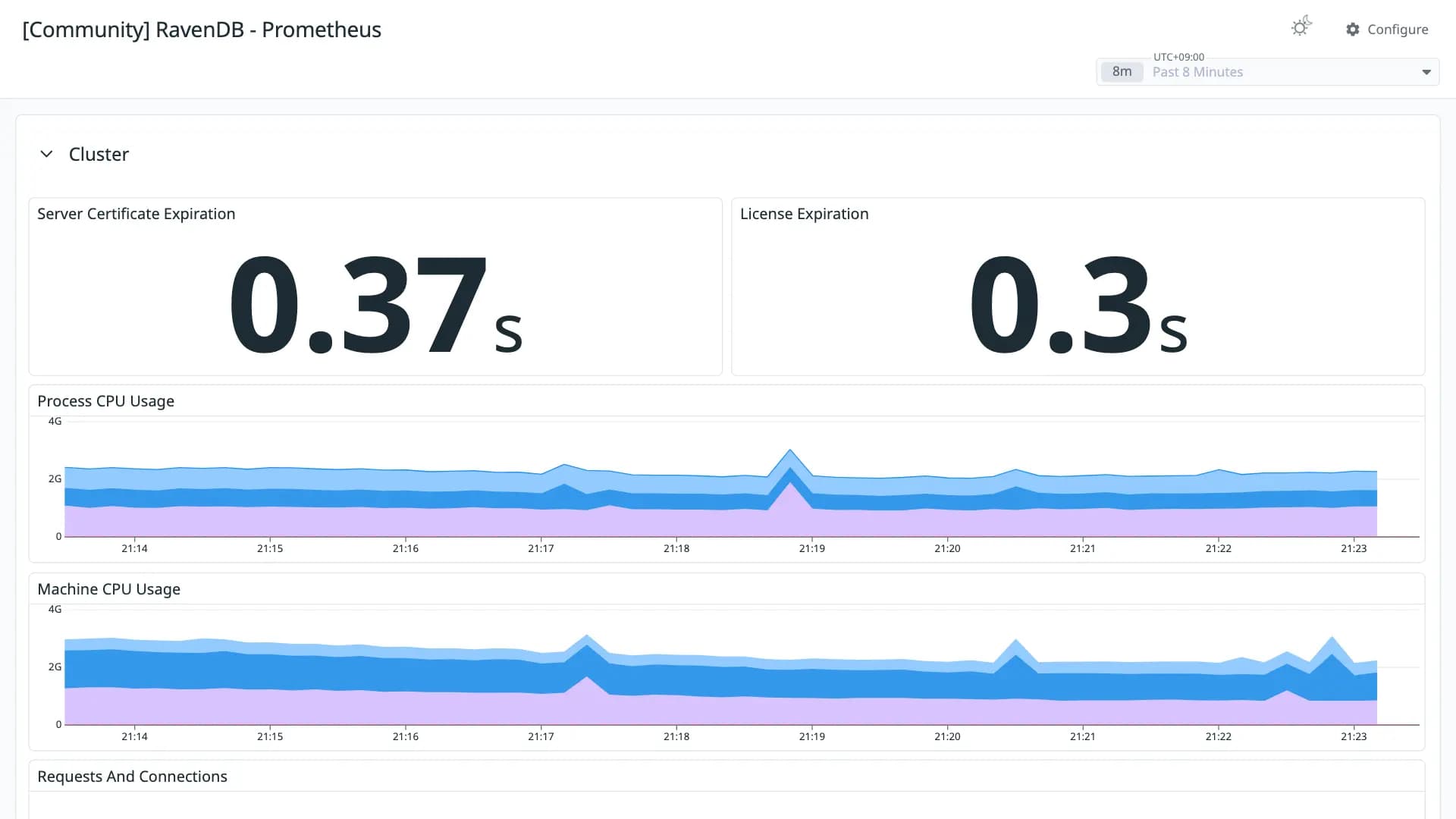Image resolution: width=1456 pixels, height=819 pixels.
Task: Select the Server Certificate Expiration widget title
Action: (136, 214)
